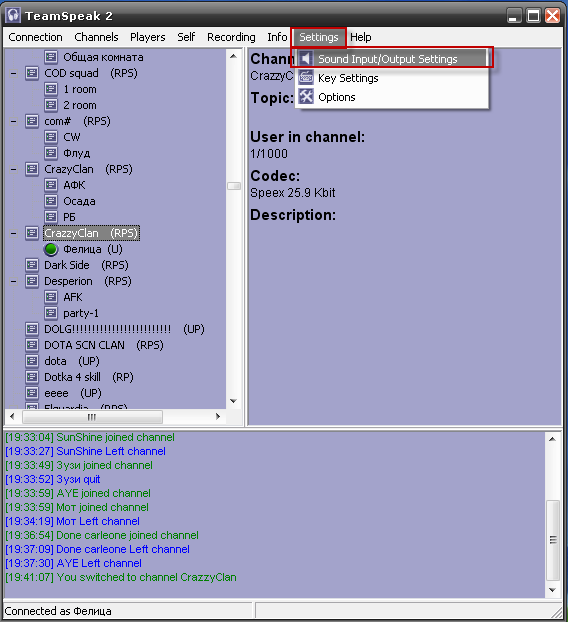Choose Sound Input/Output Settings
Image resolution: width=568 pixels, height=622 pixels.
pos(392,59)
